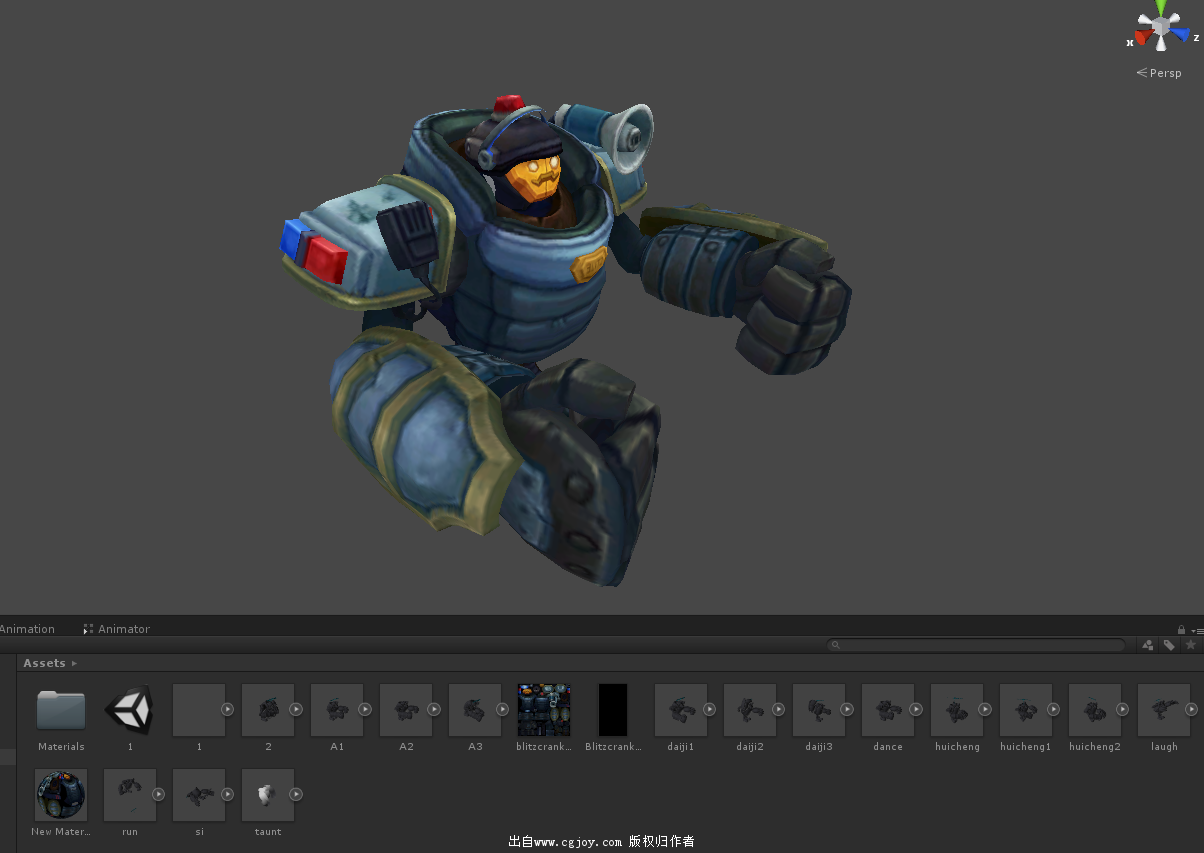Open the panel options menu icon
Screen dimensions: 1204x853
tap(1197, 630)
